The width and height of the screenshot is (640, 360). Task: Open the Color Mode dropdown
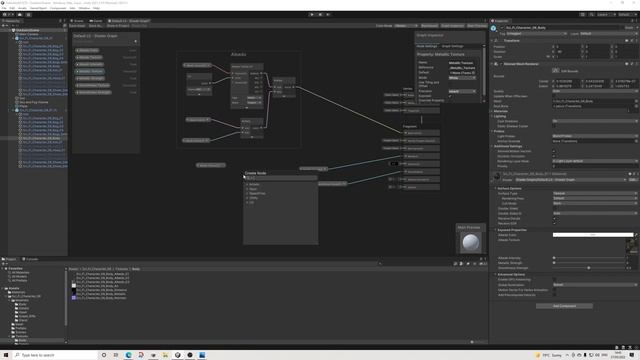(406, 26)
